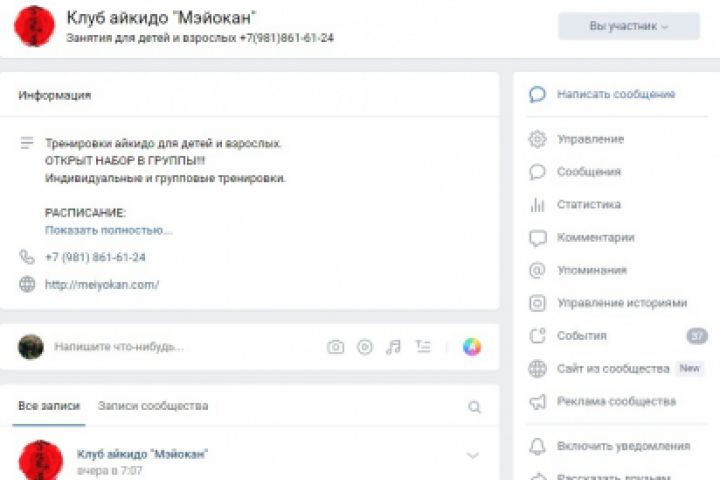Screen dimensions: 720x480
Task: Open the post timestamp 'вчера в 7:07'
Action: (110, 471)
